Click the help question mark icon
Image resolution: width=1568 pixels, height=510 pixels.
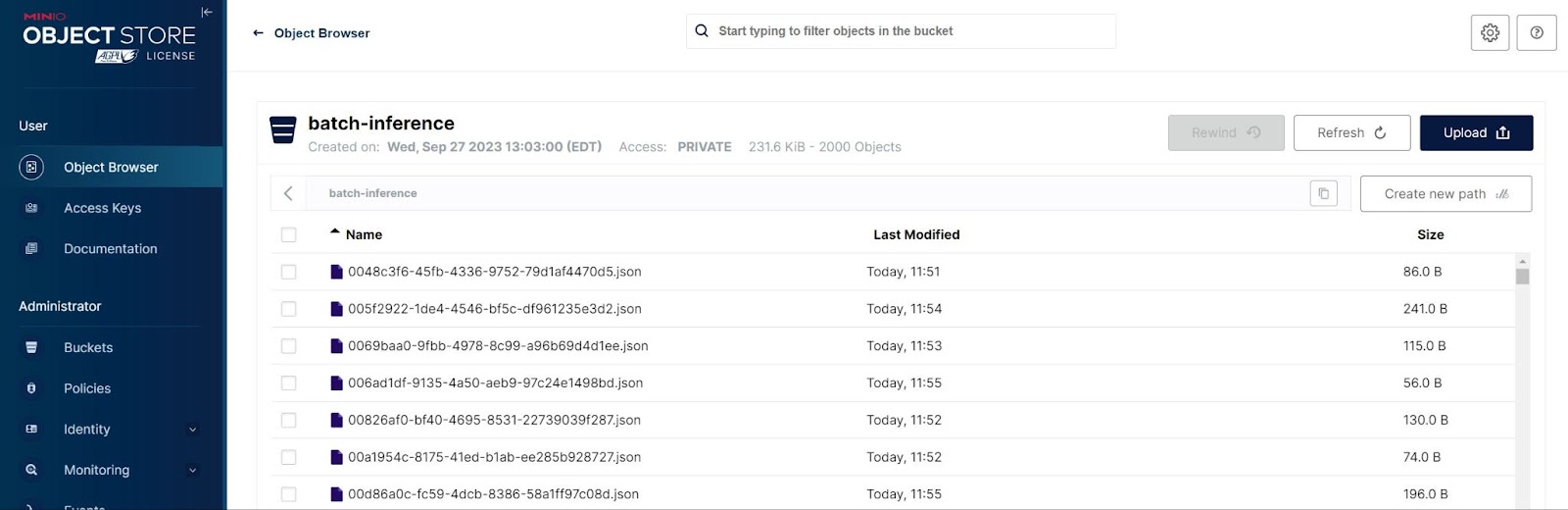coord(1536,32)
